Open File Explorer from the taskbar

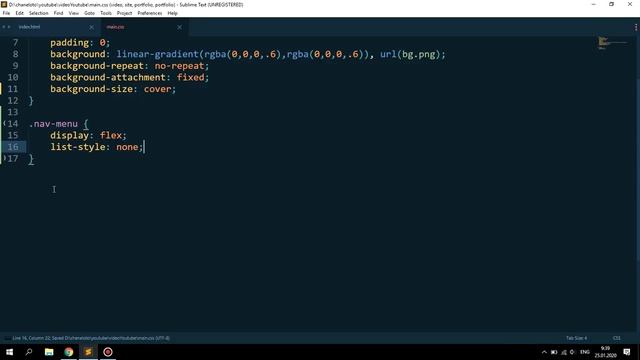[49, 352]
